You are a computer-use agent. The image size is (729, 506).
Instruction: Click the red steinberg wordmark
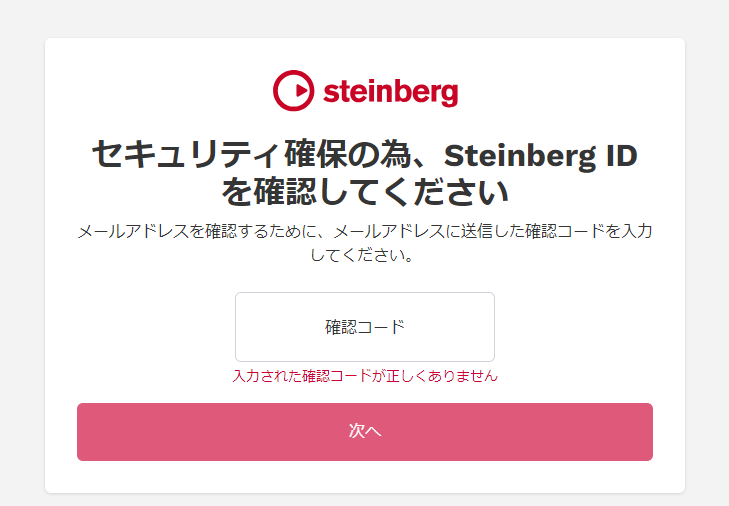tap(391, 92)
